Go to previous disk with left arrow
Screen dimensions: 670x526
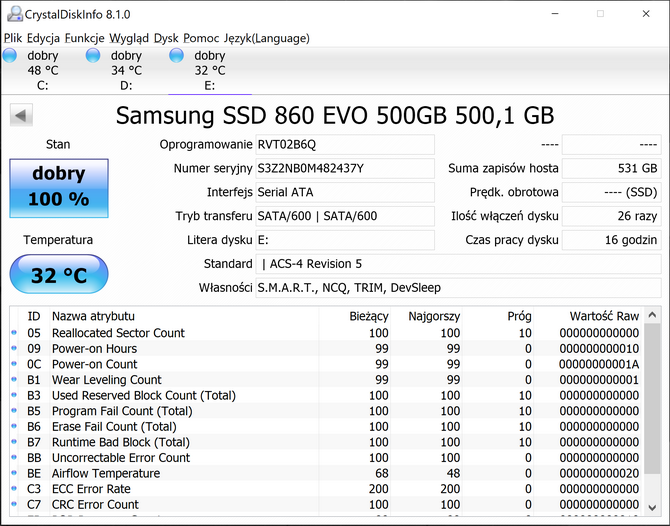click(x=21, y=115)
